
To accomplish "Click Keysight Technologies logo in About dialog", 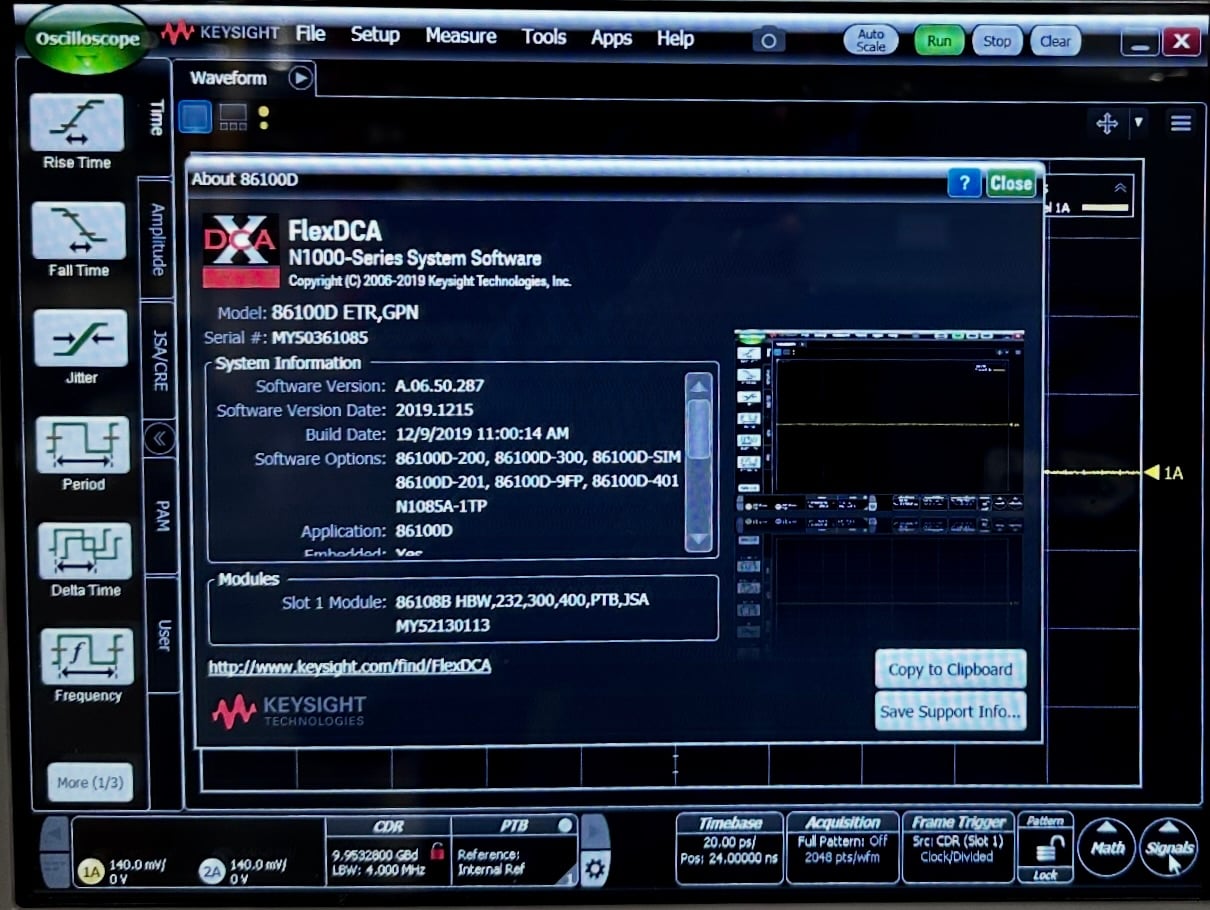I will pos(289,711).
